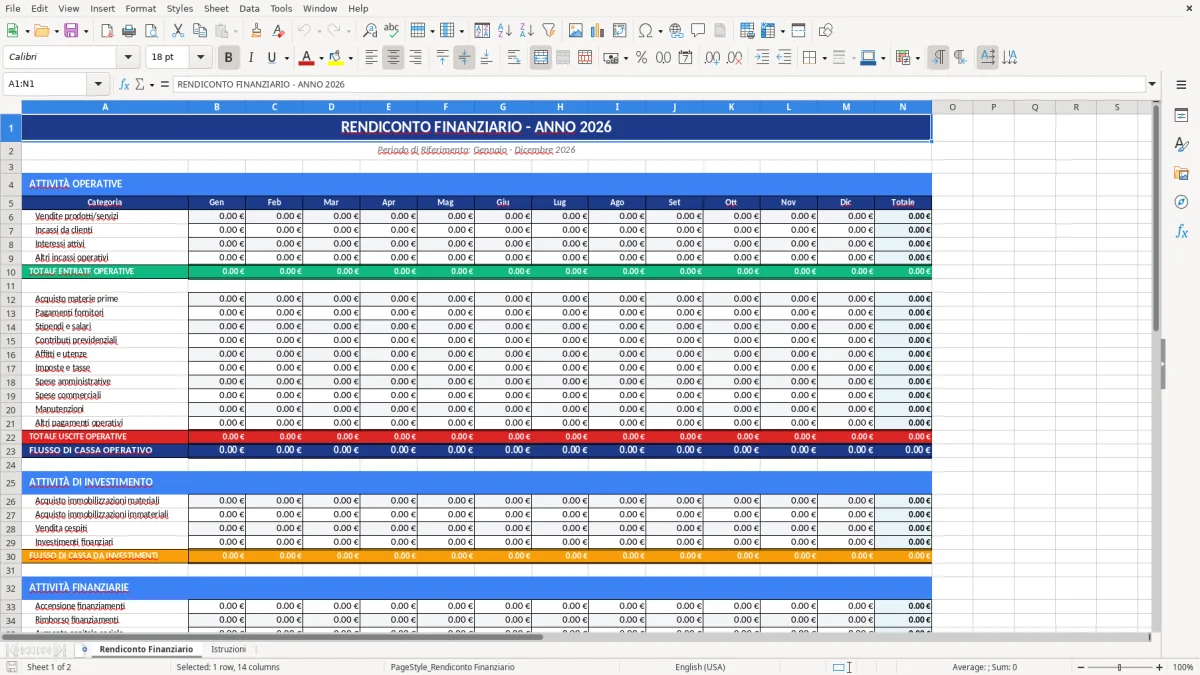Apply Percent format with the % icon
Image resolution: width=1200 pixels, height=675 pixels.
tap(641, 58)
